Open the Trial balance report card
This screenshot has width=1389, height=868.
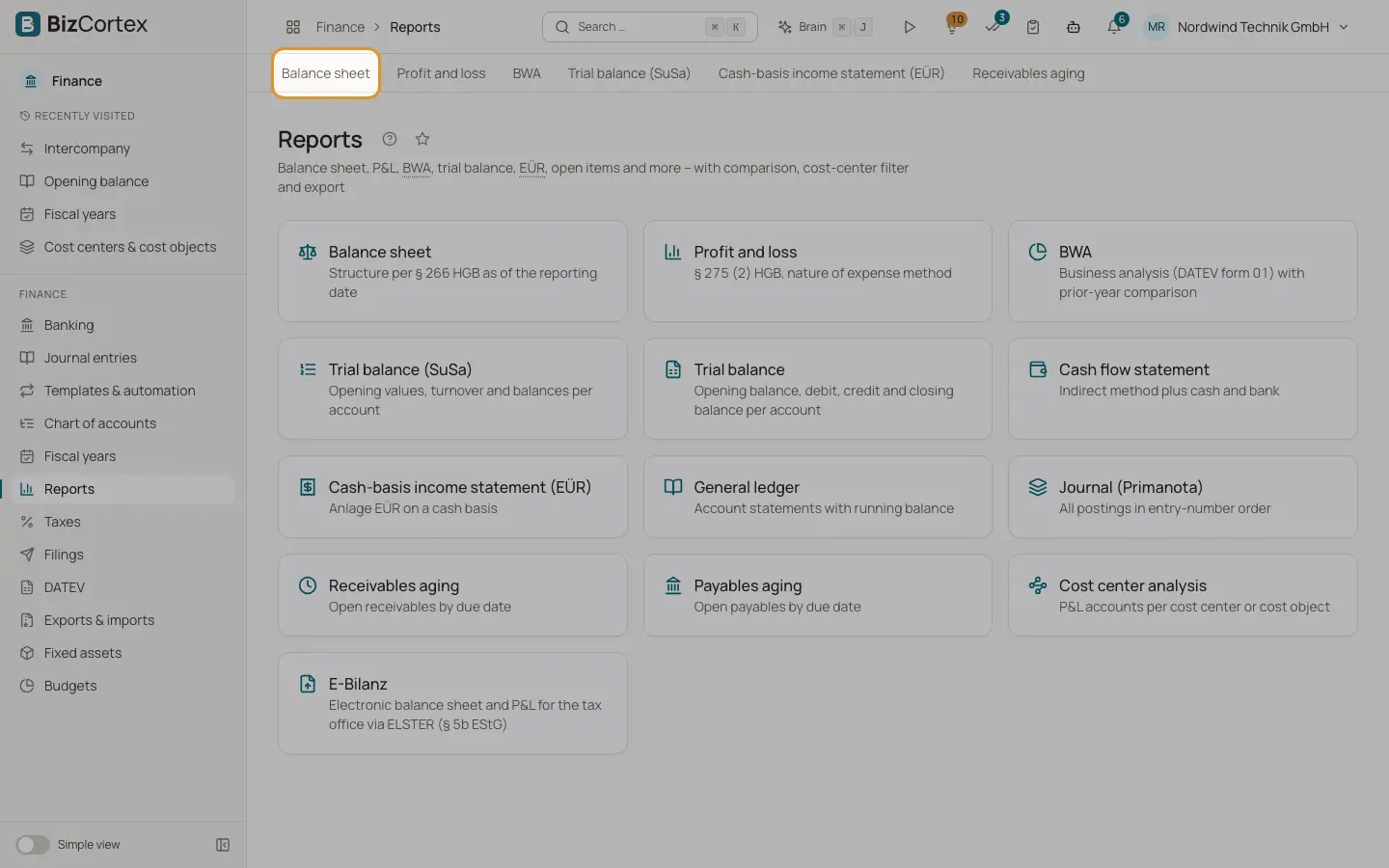click(x=817, y=389)
